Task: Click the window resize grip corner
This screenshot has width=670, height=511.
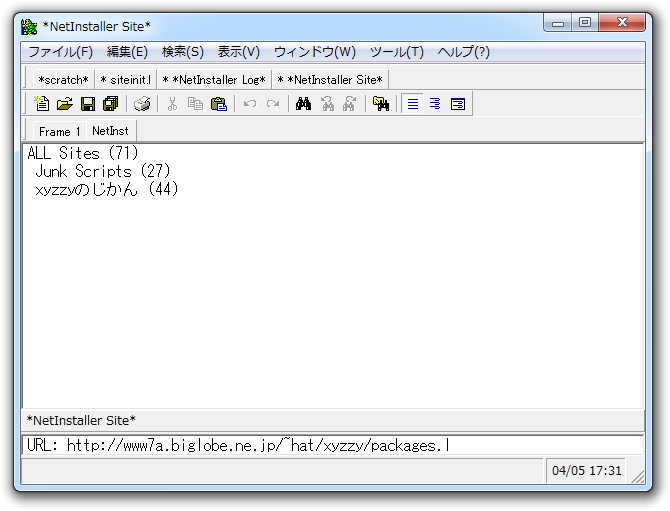Action: pyautogui.click(x=637, y=476)
